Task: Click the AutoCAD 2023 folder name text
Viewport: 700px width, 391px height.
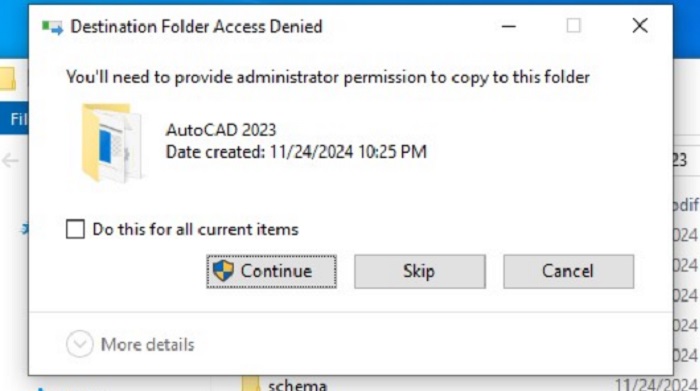Action: click(221, 130)
